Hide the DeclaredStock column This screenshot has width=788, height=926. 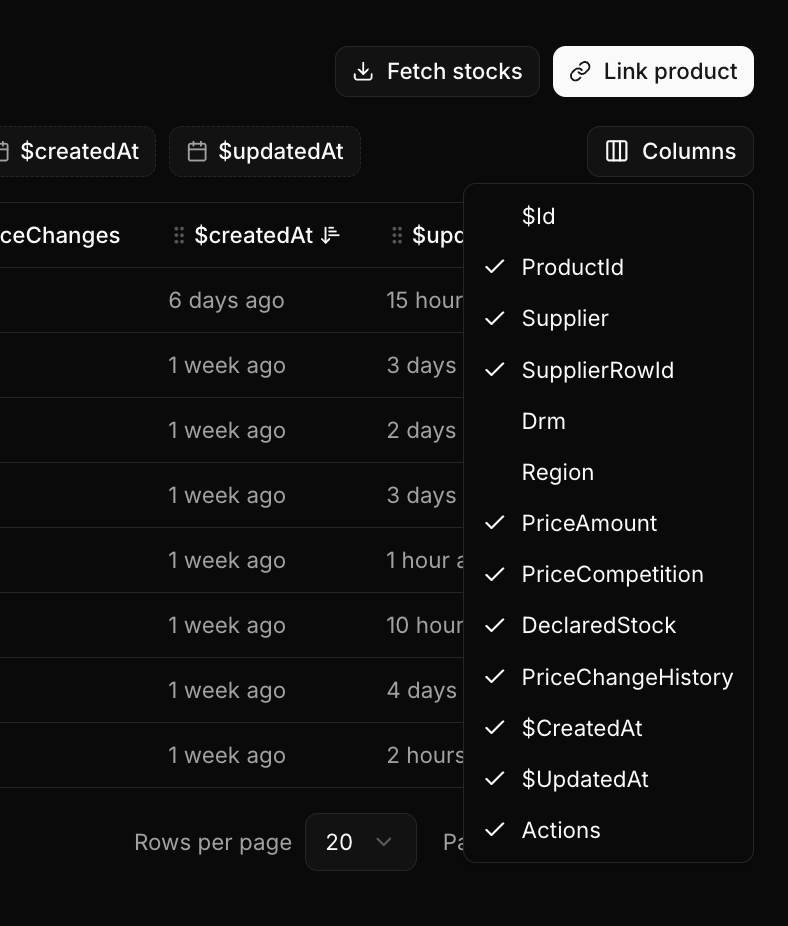(598, 625)
